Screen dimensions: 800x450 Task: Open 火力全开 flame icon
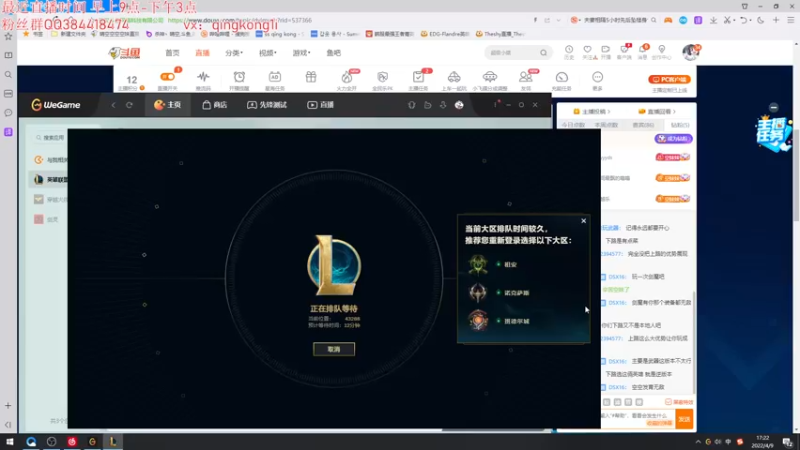coord(347,77)
